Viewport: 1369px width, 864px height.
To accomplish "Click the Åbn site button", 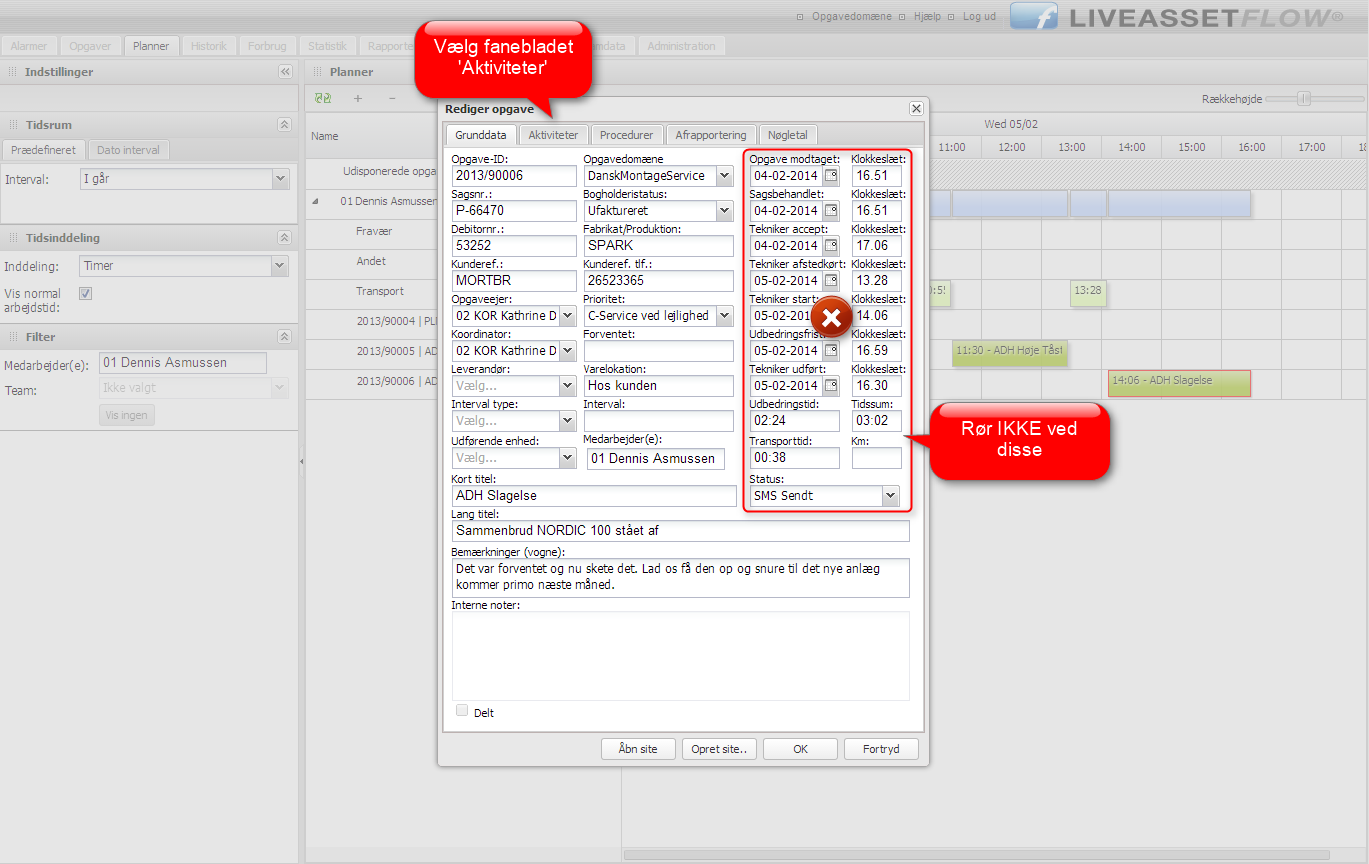I will [x=638, y=749].
